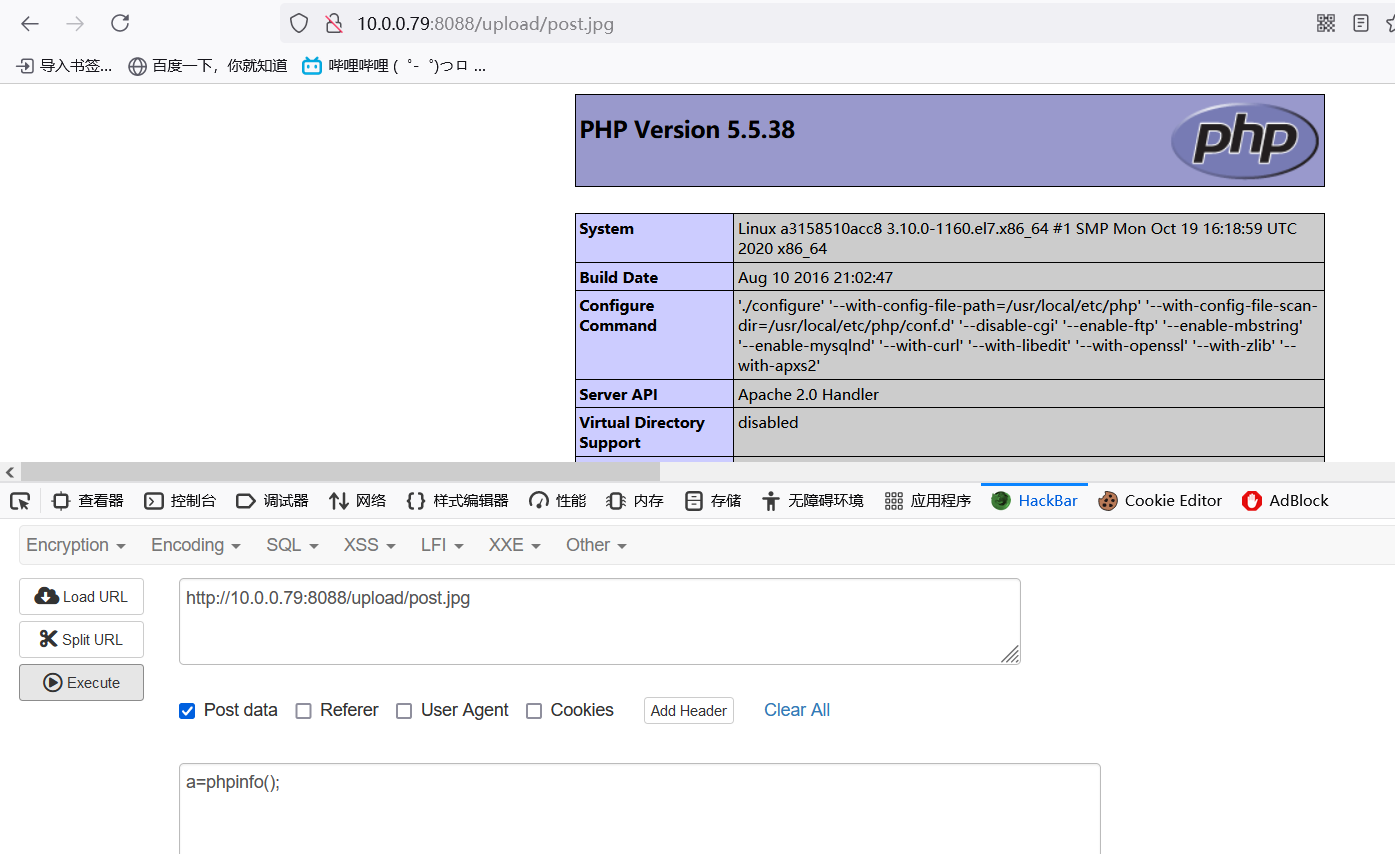The image size is (1395, 854).
Task: Open the shield tracking protection icon
Action: 299,23
